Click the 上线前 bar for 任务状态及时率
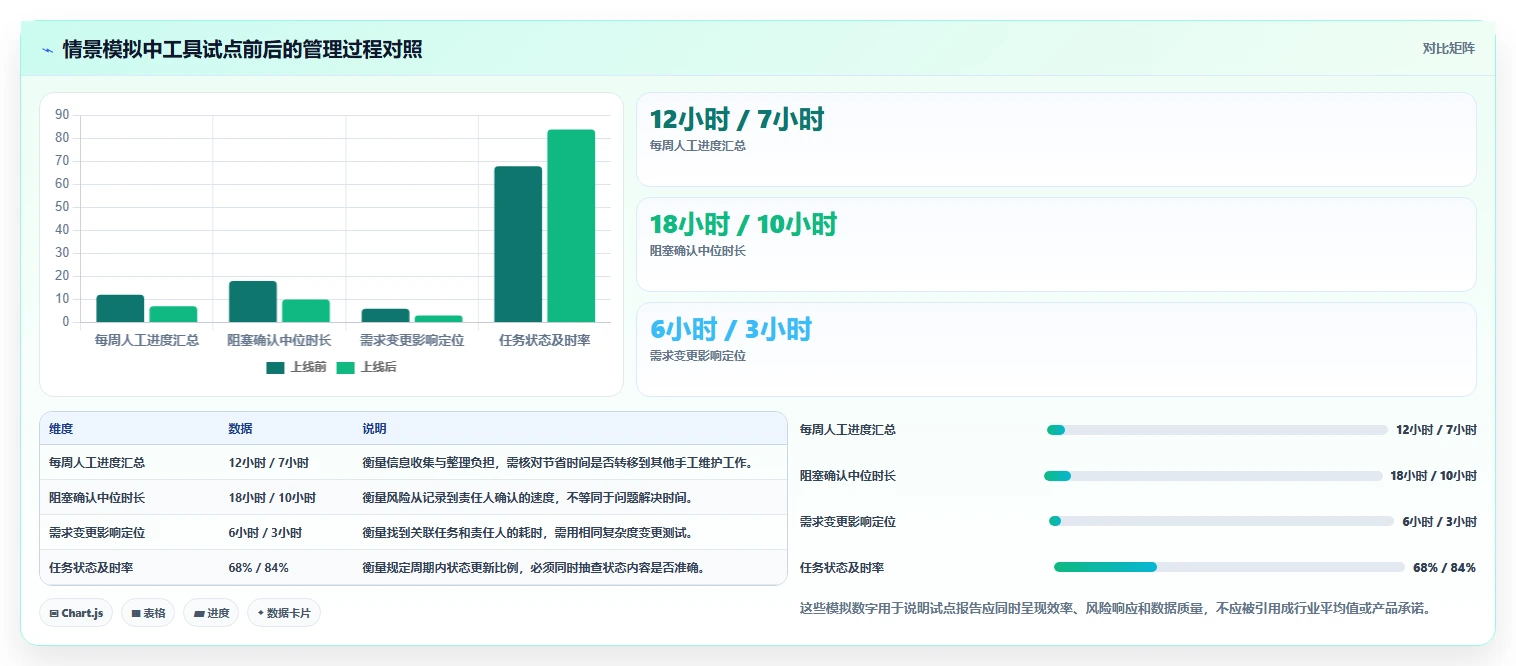 point(518,244)
